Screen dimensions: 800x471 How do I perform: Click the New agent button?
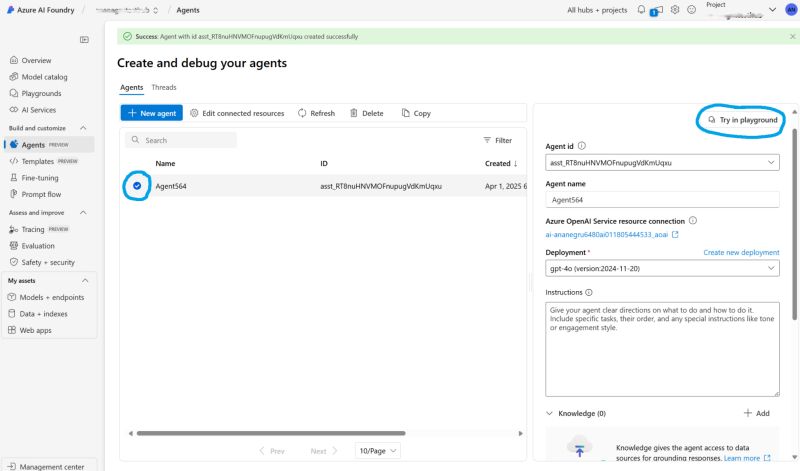click(x=152, y=113)
